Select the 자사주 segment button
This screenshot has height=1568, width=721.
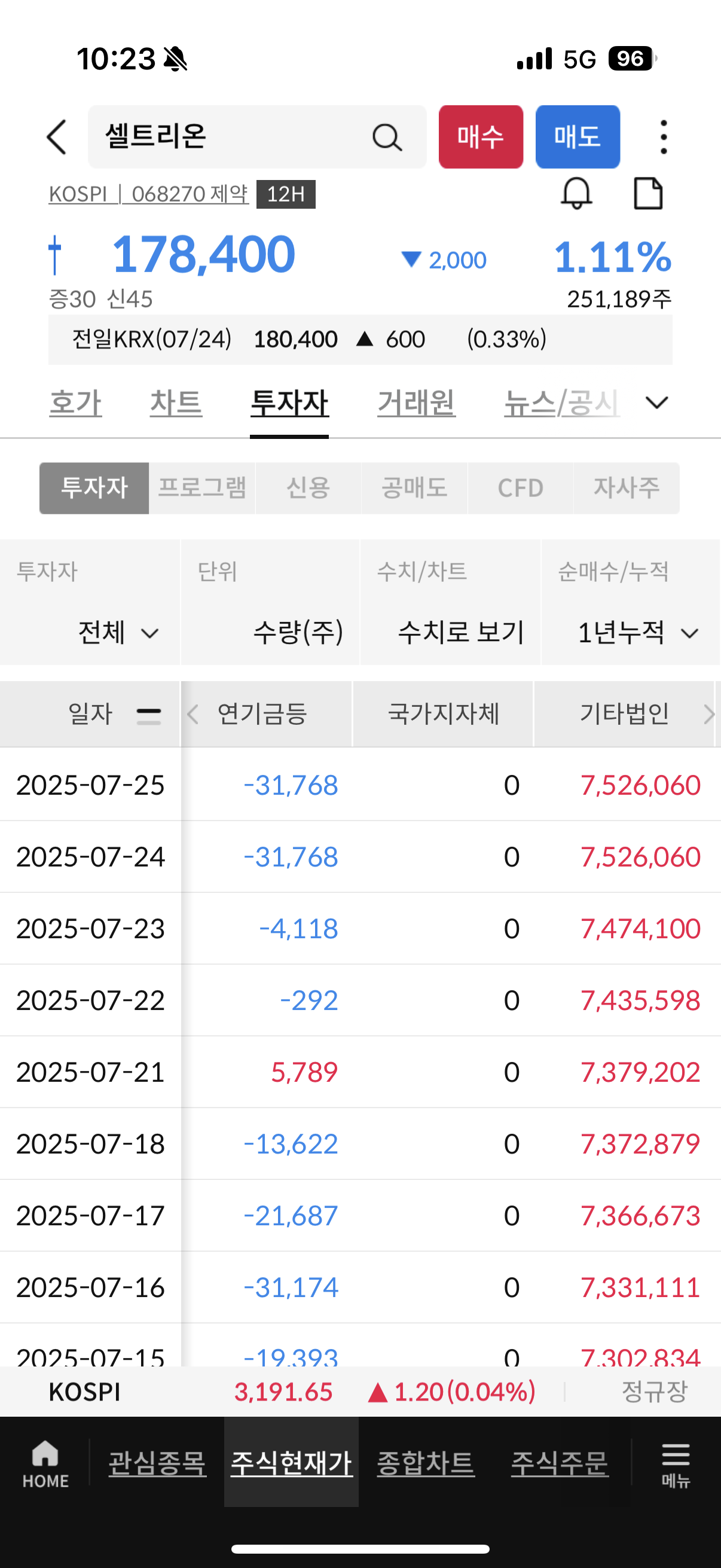[x=627, y=488]
